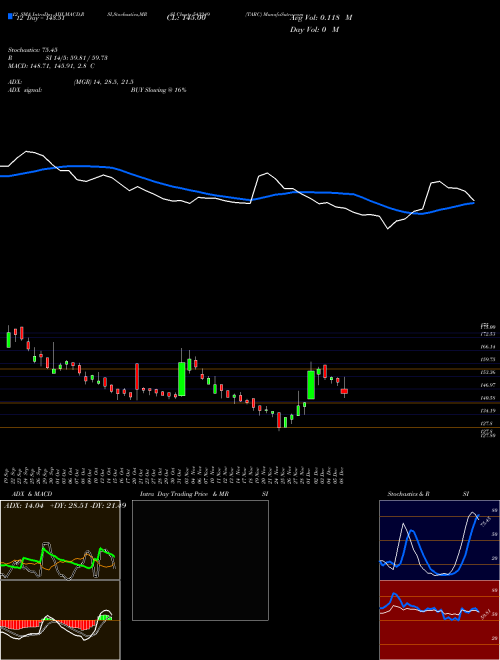Open the blue Stochastics mini chart
This screenshot has width=500, height=660.
[x=439, y=540]
